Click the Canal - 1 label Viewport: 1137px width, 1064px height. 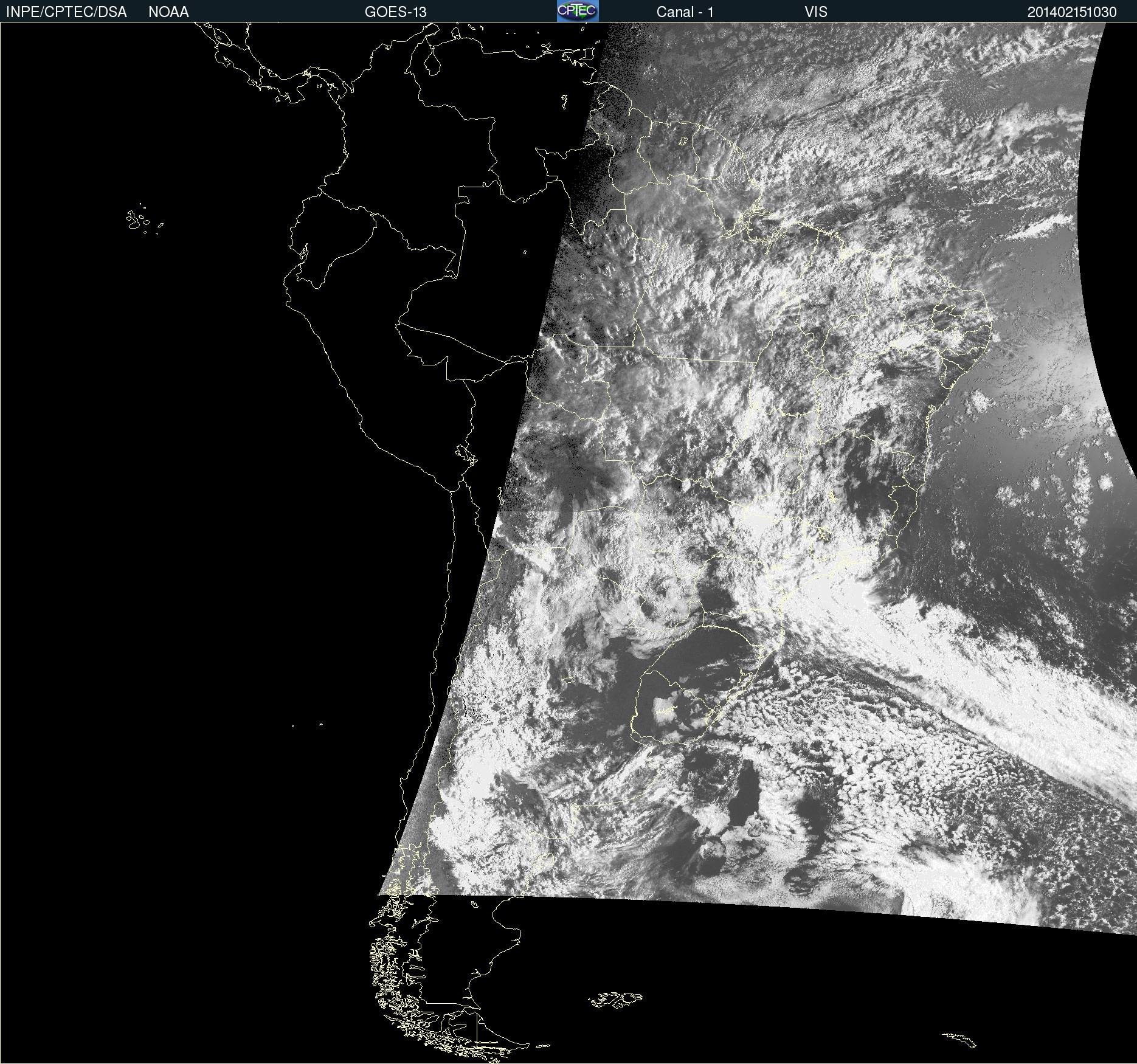[x=685, y=12]
